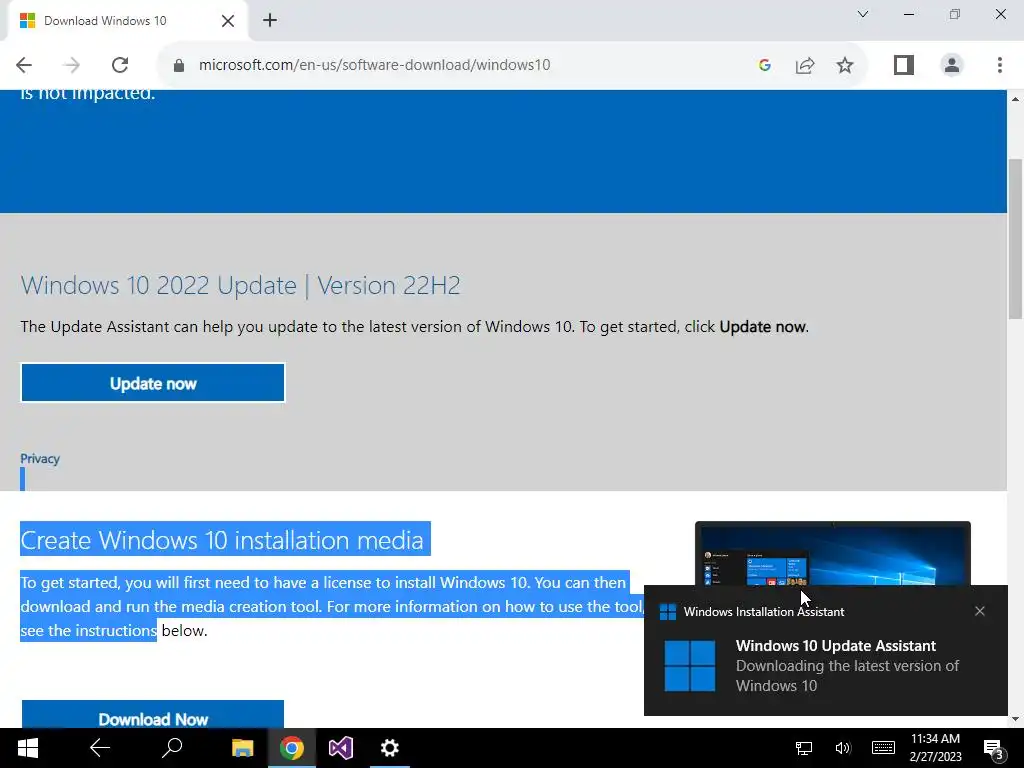Open the Chrome profile avatar

[952, 65]
